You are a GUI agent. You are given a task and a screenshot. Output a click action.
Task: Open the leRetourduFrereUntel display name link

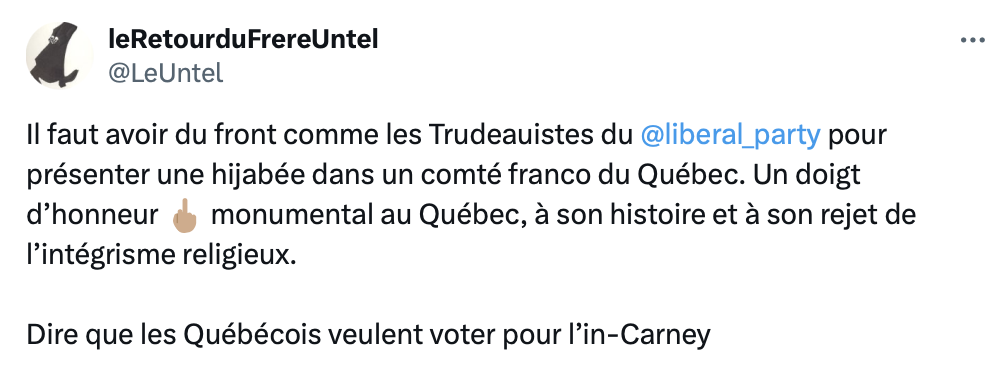tap(243, 40)
